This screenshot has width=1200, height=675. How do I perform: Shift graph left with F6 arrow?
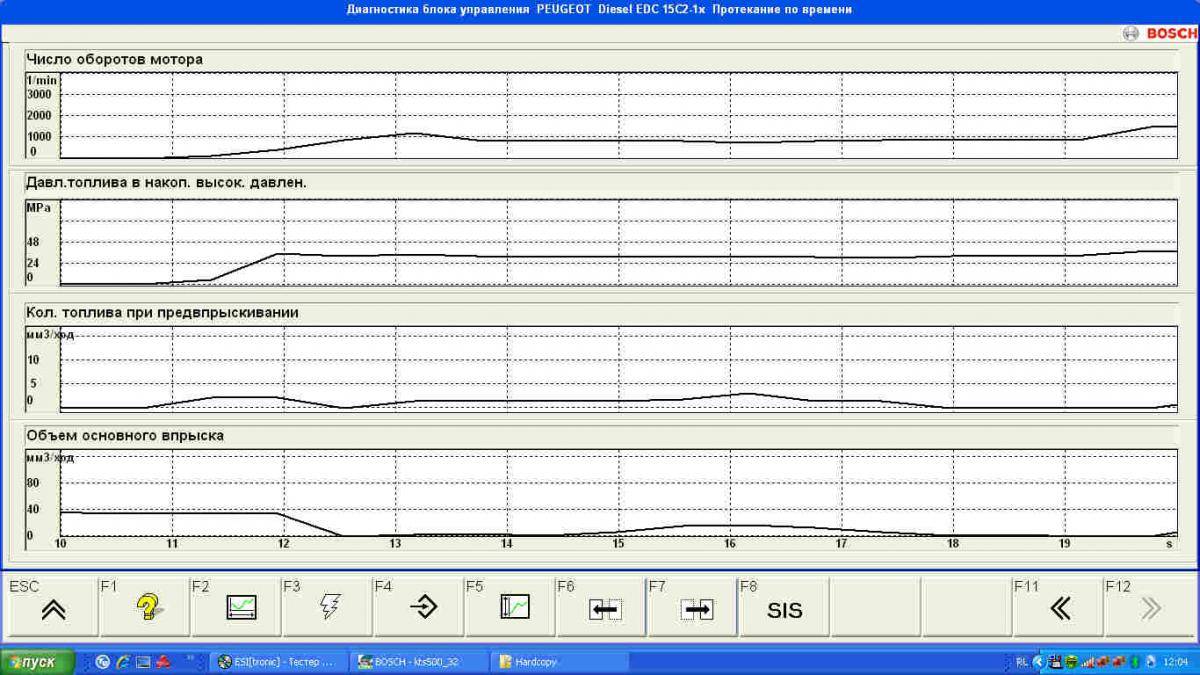605,609
